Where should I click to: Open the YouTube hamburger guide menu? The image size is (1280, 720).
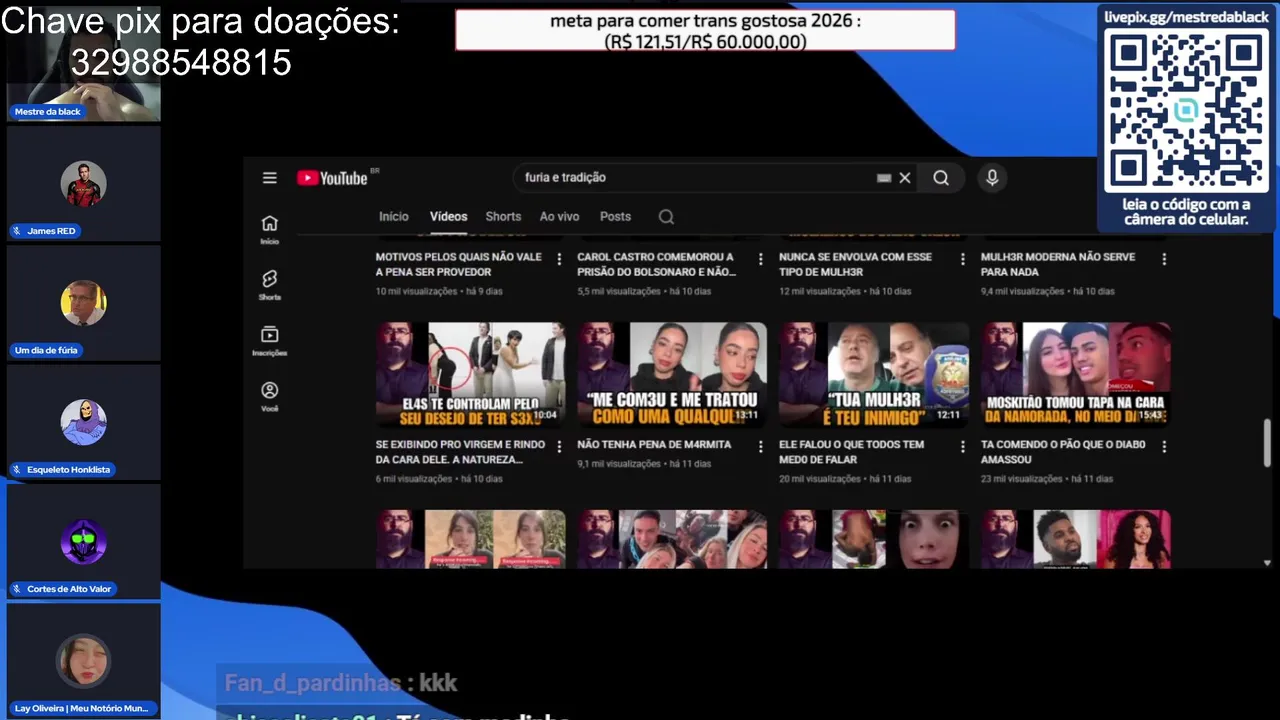(269, 178)
